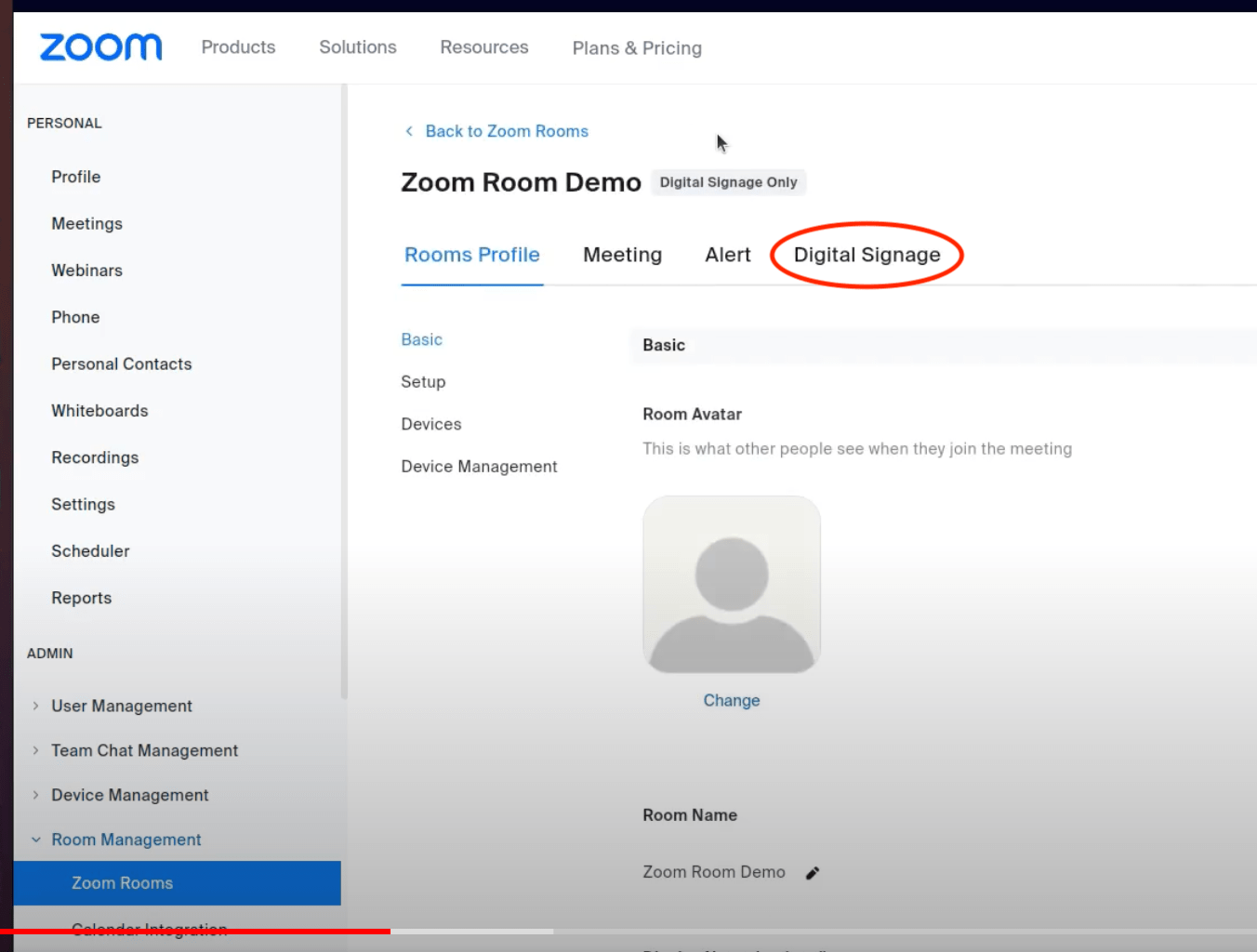Viewport: 1257px width, 952px height.
Task: Click the room avatar placeholder image
Action: [x=732, y=584]
